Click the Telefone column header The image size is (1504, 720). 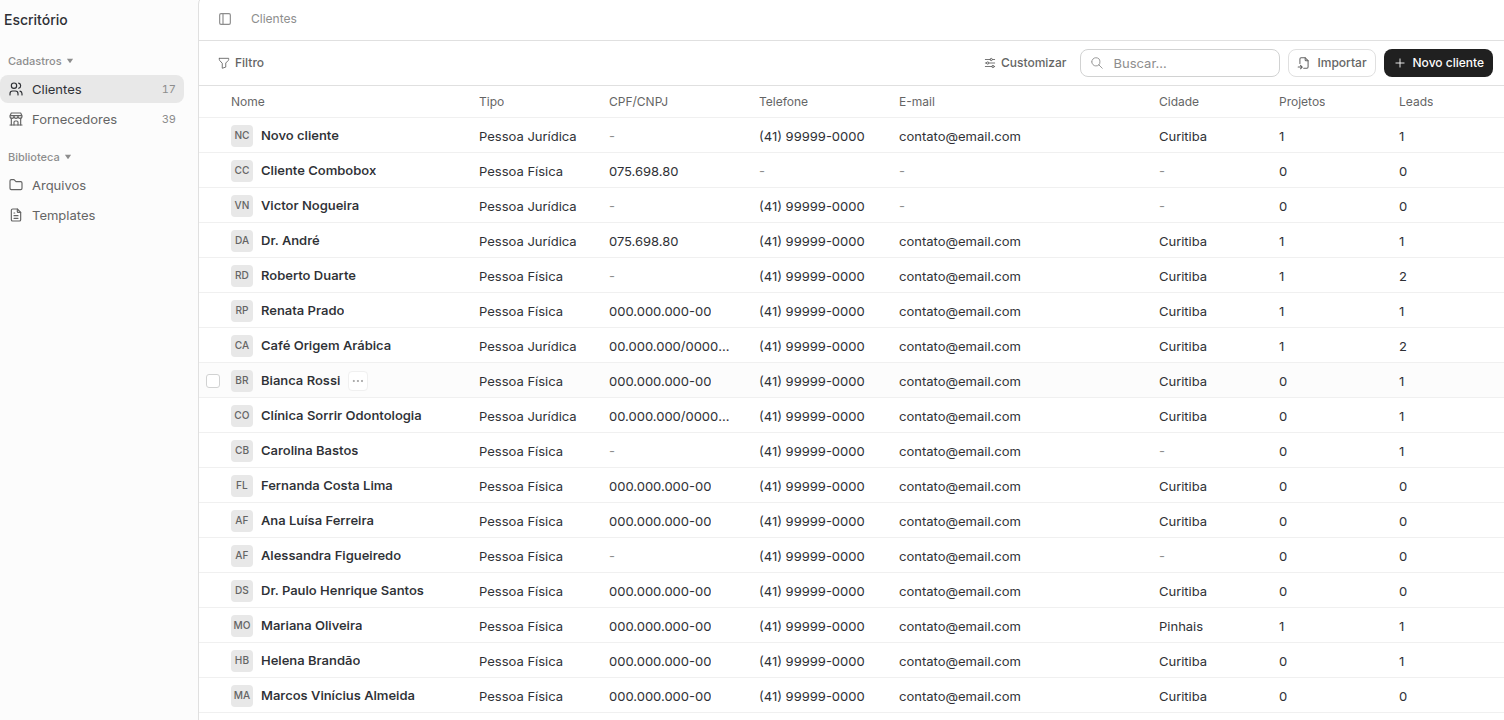pos(784,102)
